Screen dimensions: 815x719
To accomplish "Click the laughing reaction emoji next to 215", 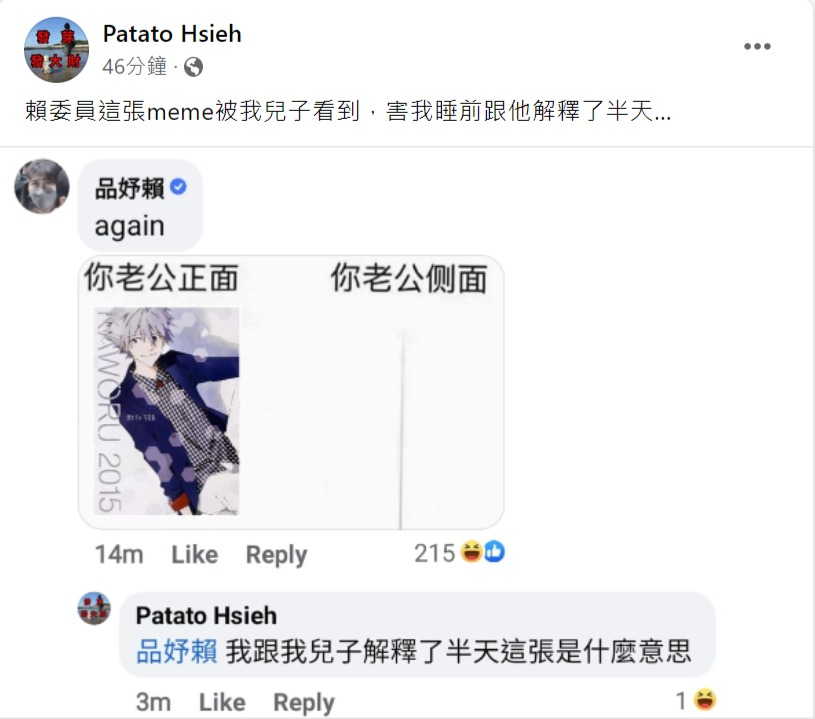I will pyautogui.click(x=471, y=552).
